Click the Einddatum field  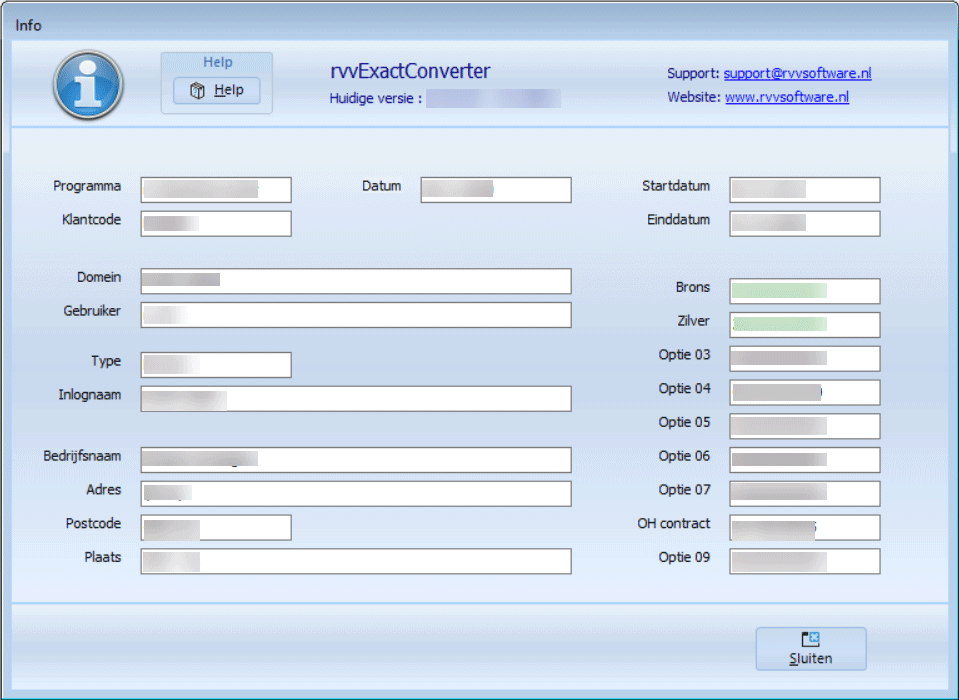805,223
